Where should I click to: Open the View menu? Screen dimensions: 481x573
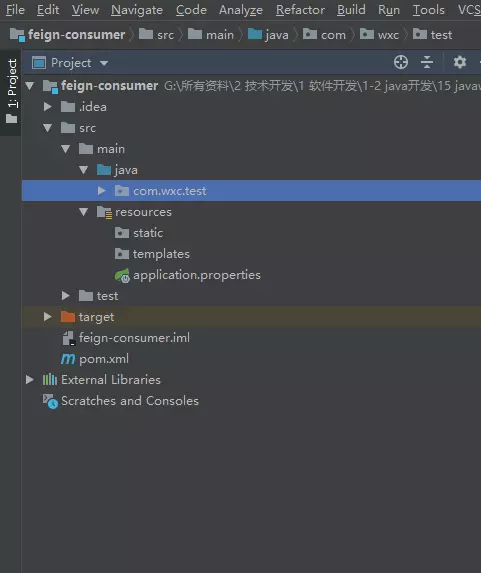point(85,10)
